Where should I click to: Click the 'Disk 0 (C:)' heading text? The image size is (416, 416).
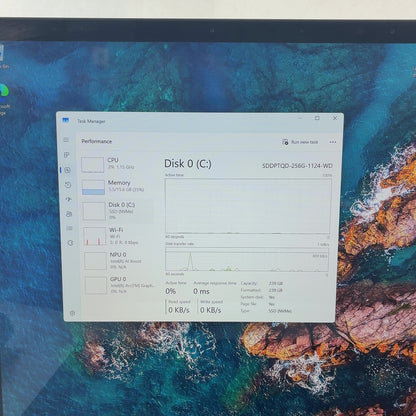coord(188,163)
